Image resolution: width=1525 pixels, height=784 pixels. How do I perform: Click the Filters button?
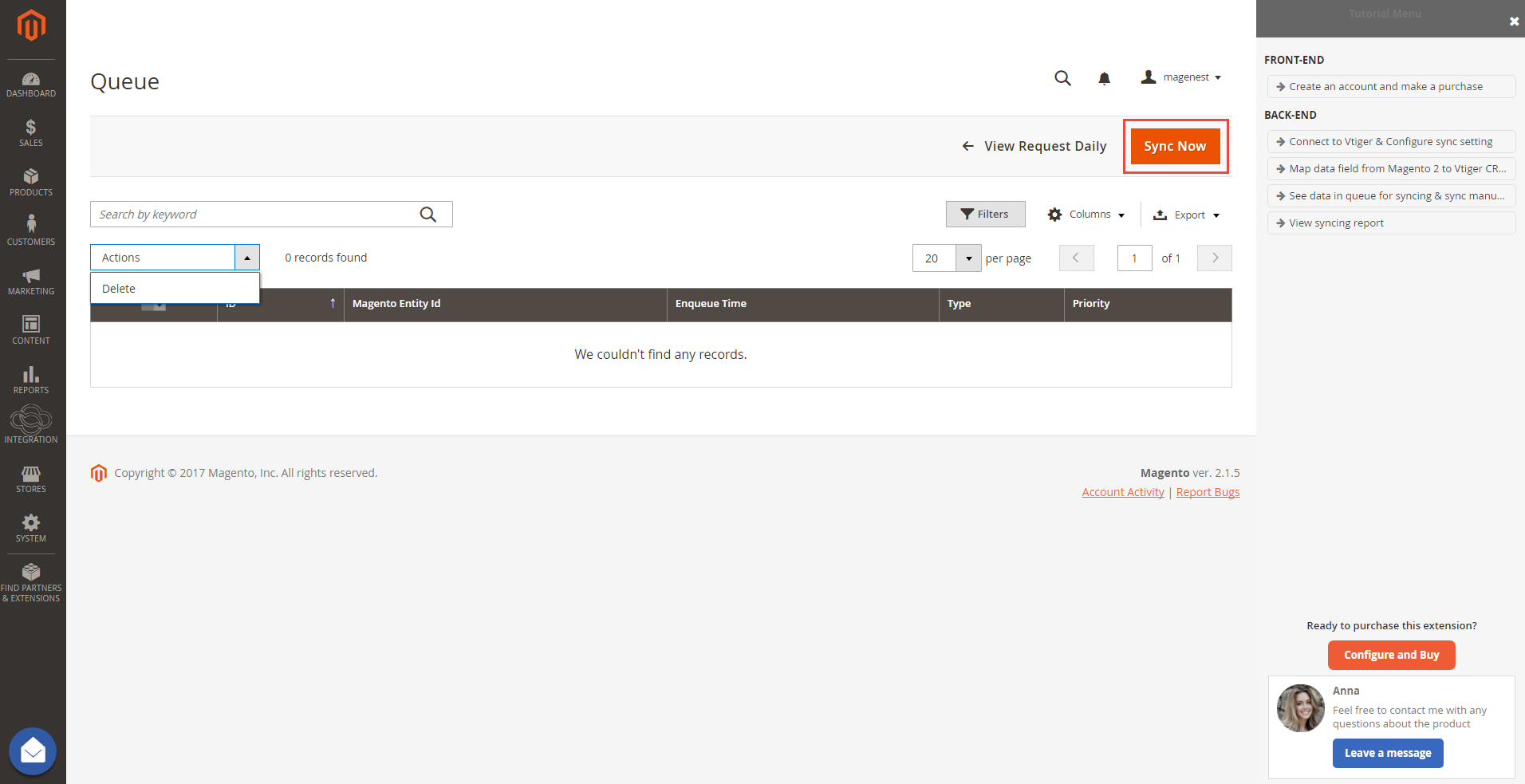click(985, 215)
